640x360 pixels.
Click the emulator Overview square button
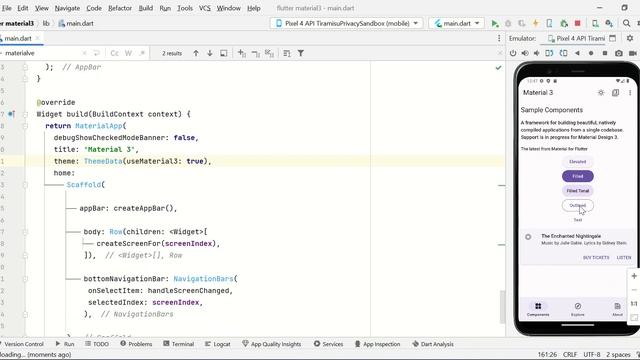[605, 53]
